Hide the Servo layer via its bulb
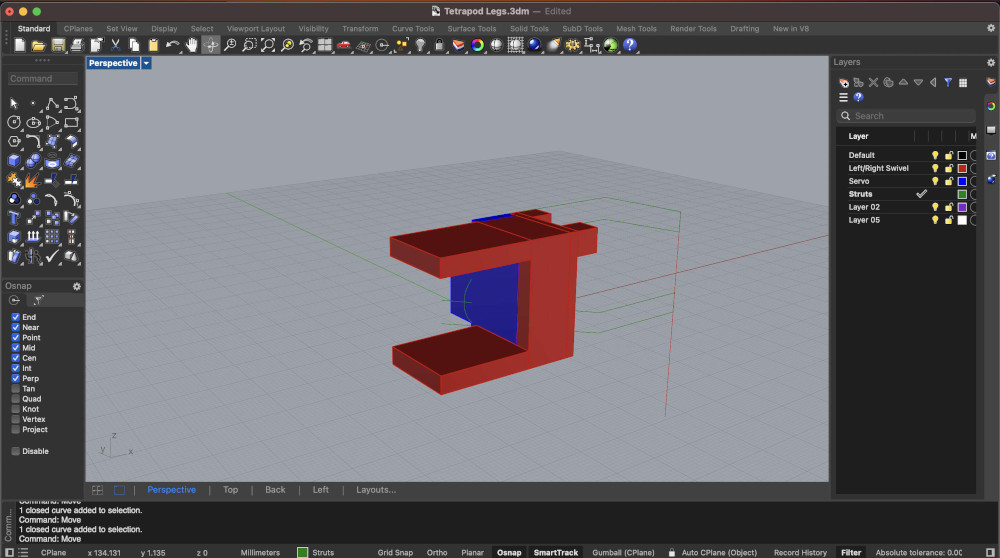 (x=935, y=181)
